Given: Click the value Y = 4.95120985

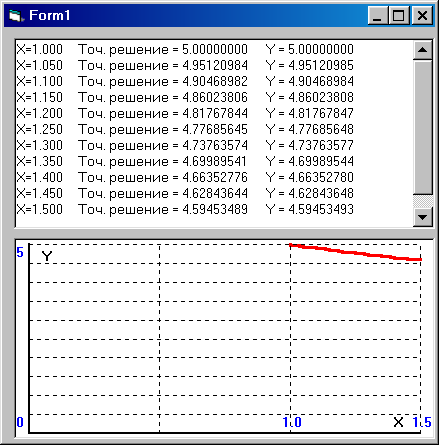Looking at the screenshot, I should (310, 65).
